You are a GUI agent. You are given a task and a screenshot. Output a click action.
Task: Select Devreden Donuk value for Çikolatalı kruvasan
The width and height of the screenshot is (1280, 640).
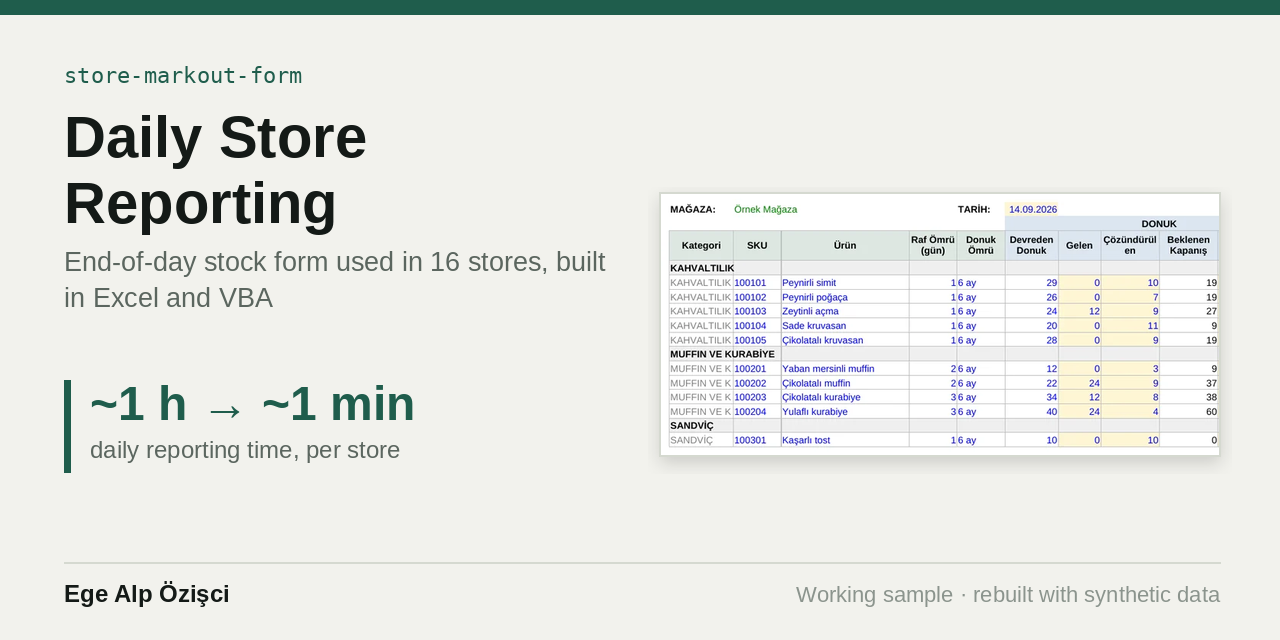tap(1032, 340)
